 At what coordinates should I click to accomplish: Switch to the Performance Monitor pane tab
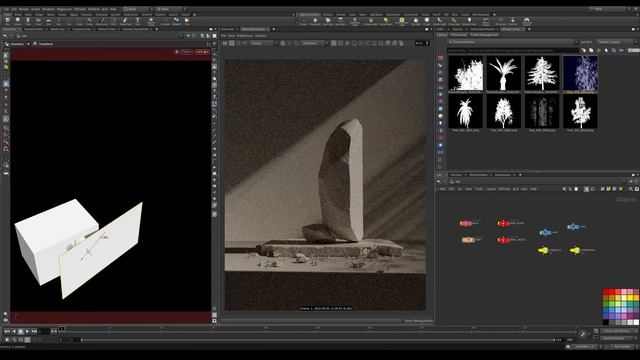tap(482, 29)
